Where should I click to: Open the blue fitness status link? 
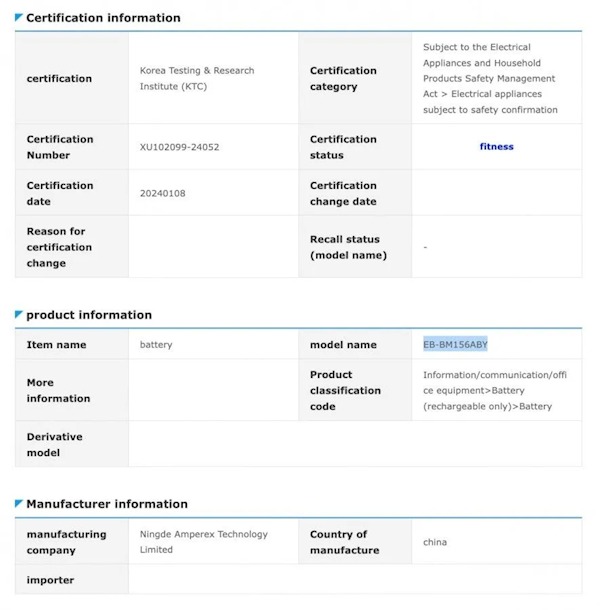[x=496, y=147]
